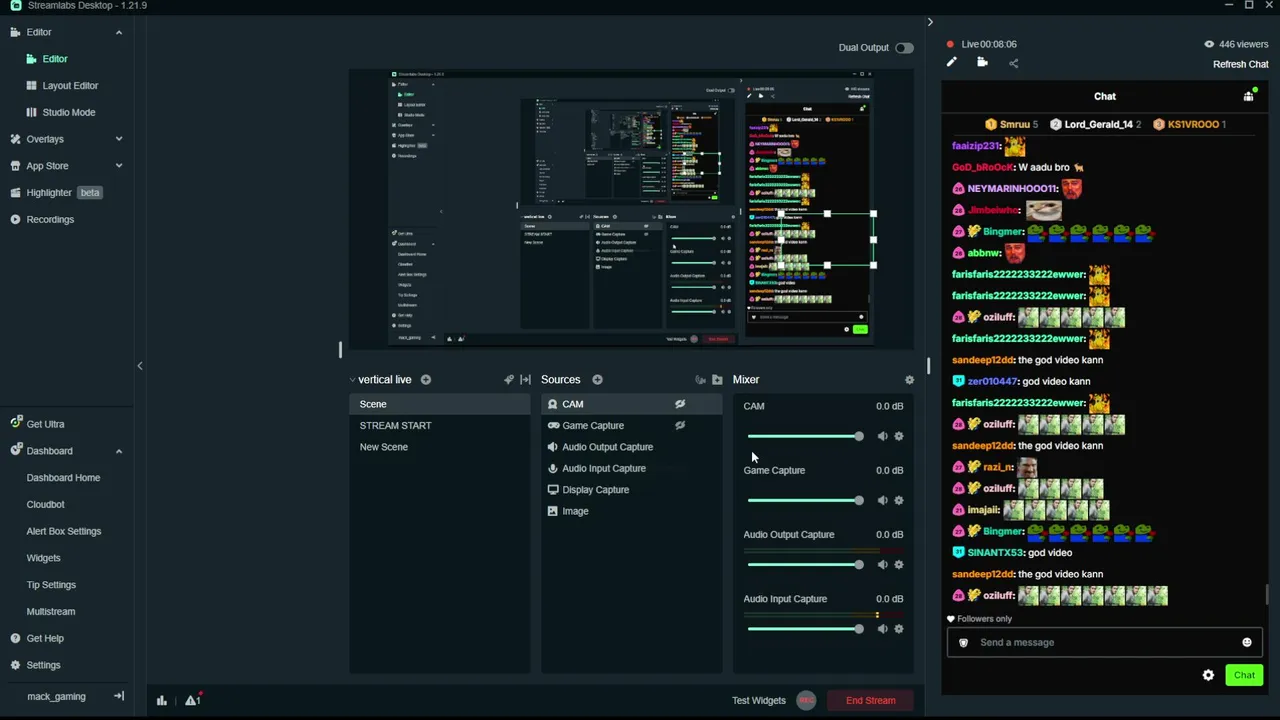Click the camera icon below the Live timer

tap(982, 63)
